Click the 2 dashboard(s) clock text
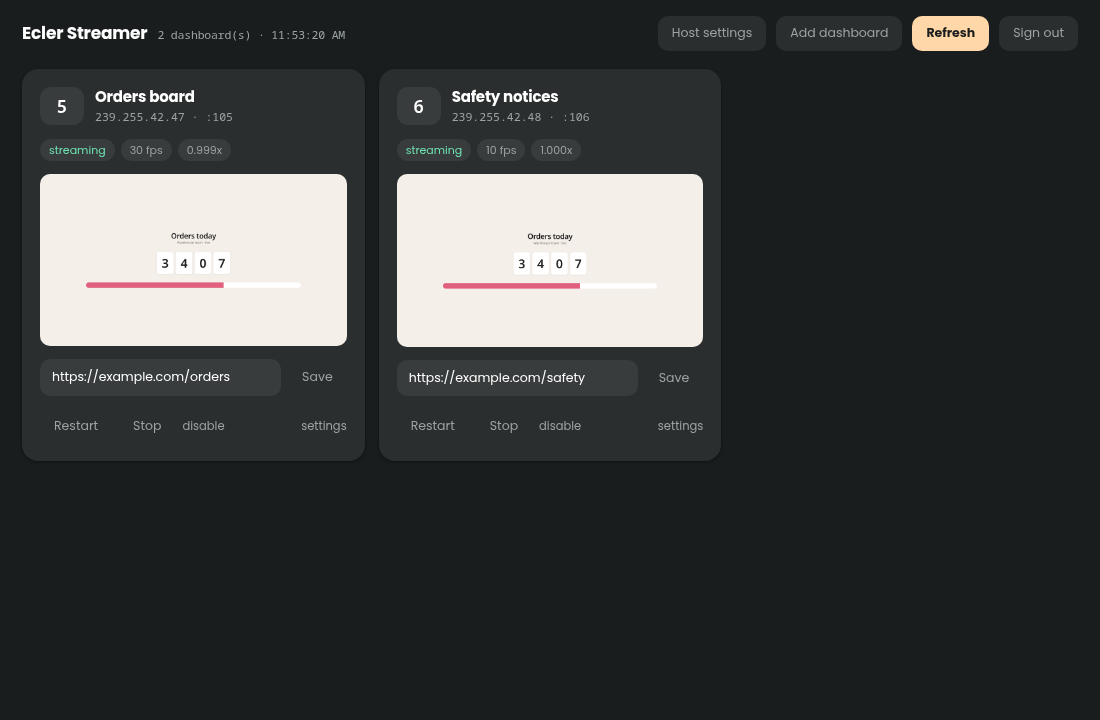1100x720 pixels. [251, 35]
